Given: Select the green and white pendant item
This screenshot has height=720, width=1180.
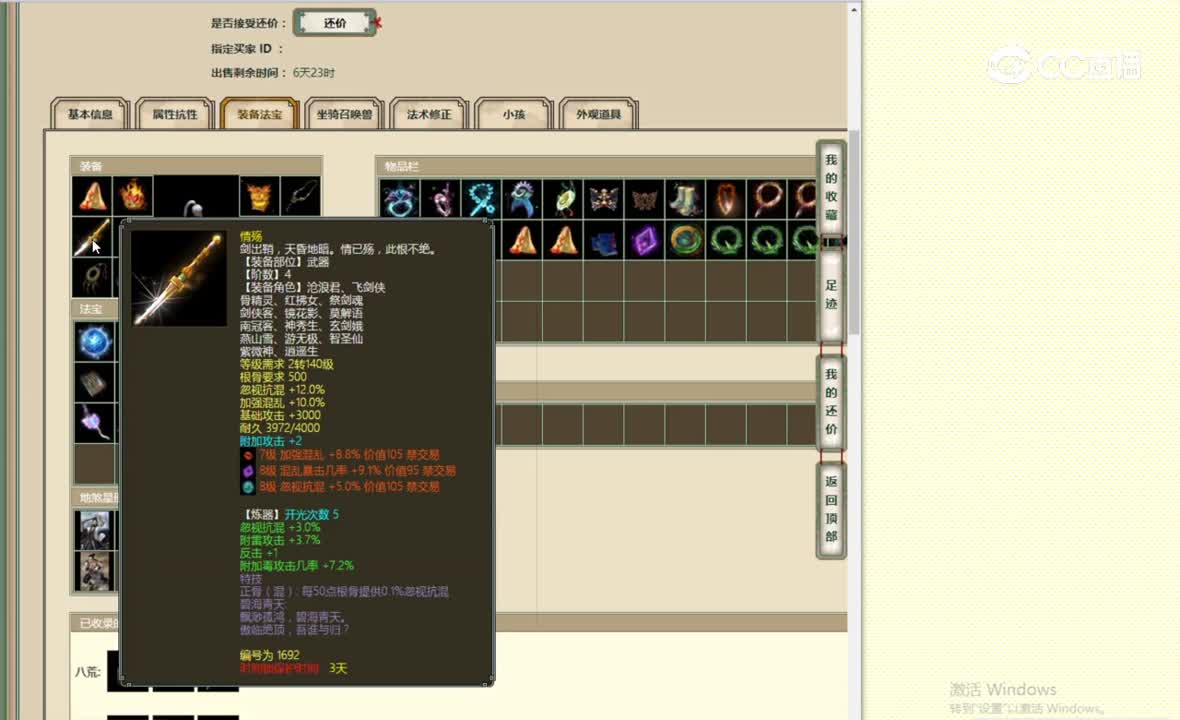Looking at the screenshot, I should [562, 199].
